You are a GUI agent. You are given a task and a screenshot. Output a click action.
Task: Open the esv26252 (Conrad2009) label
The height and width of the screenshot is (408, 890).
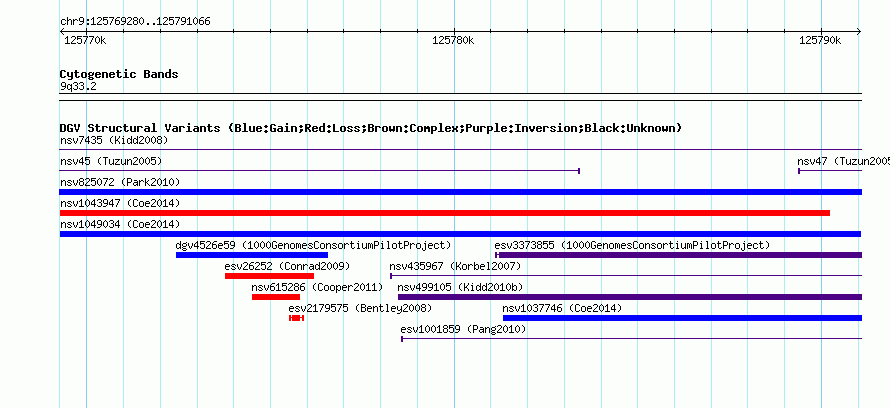coord(287,266)
